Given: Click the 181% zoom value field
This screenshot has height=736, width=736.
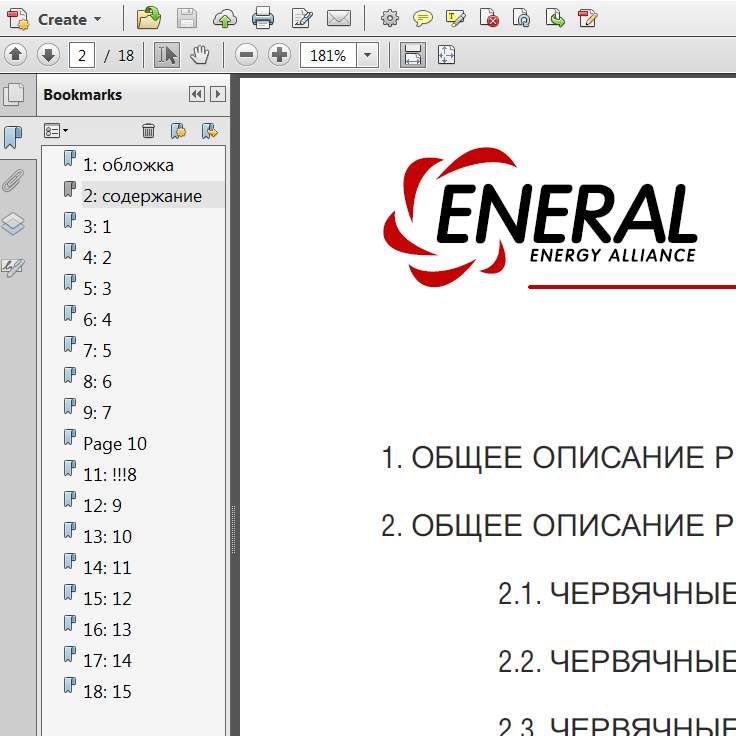Looking at the screenshot, I should (328, 55).
